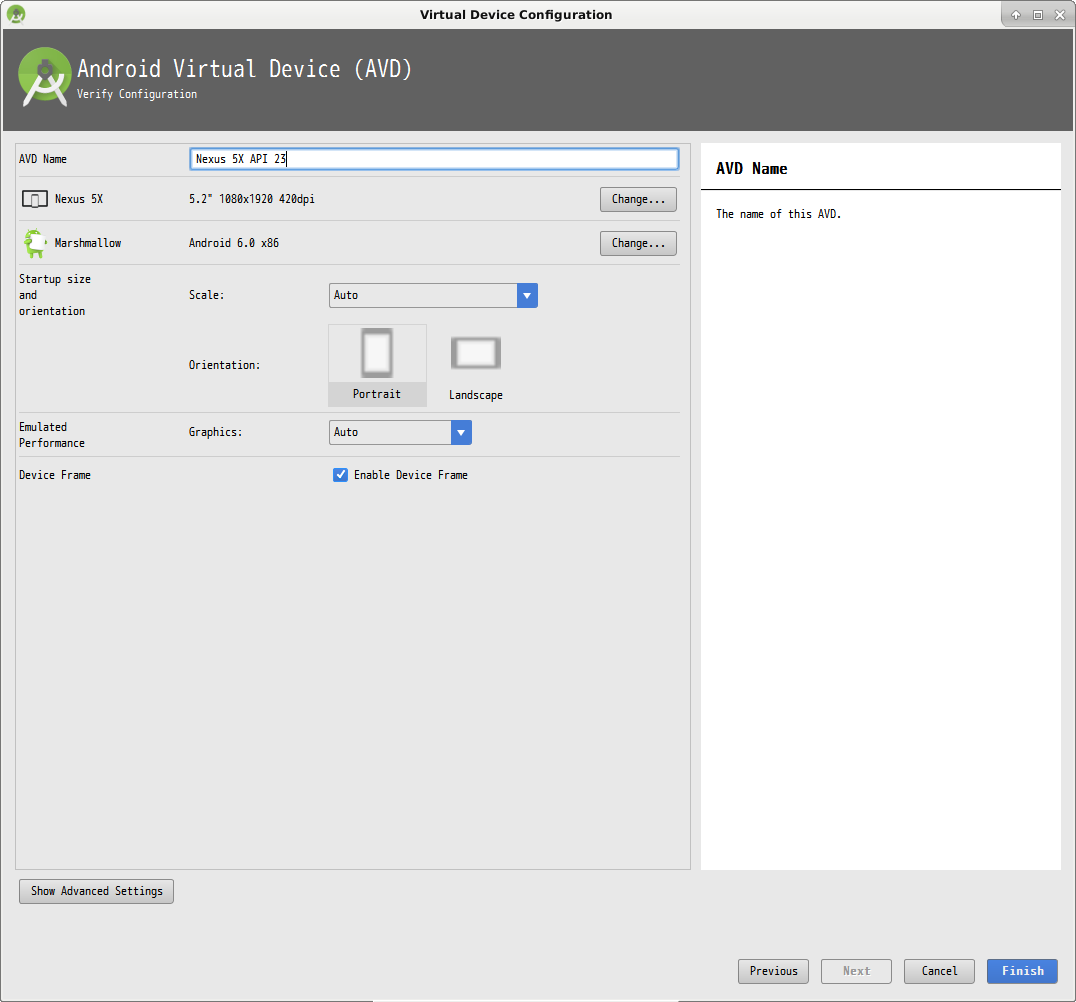Go back with the Previous button
This screenshot has width=1076, height=1002.
[x=773, y=971]
